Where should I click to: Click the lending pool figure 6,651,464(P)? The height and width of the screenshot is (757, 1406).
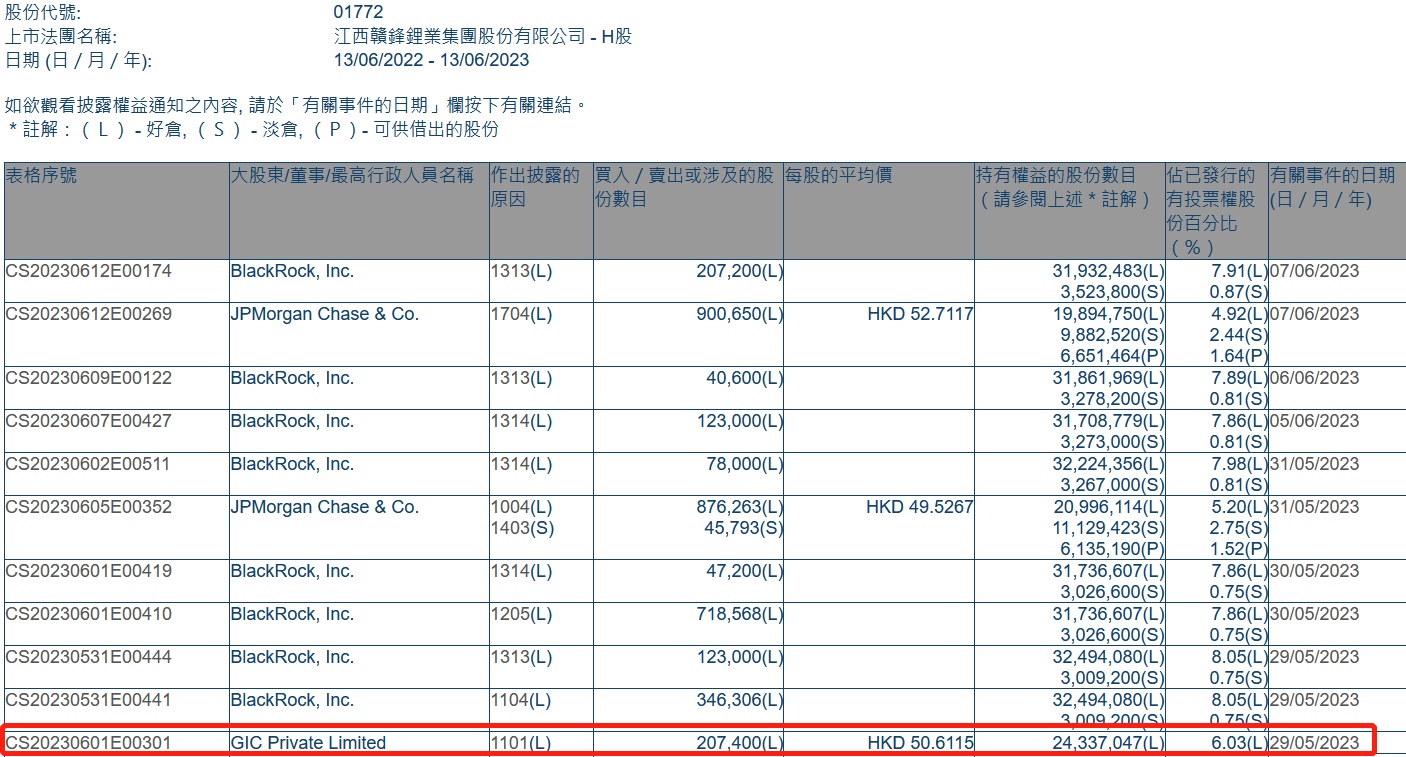[1114, 356]
